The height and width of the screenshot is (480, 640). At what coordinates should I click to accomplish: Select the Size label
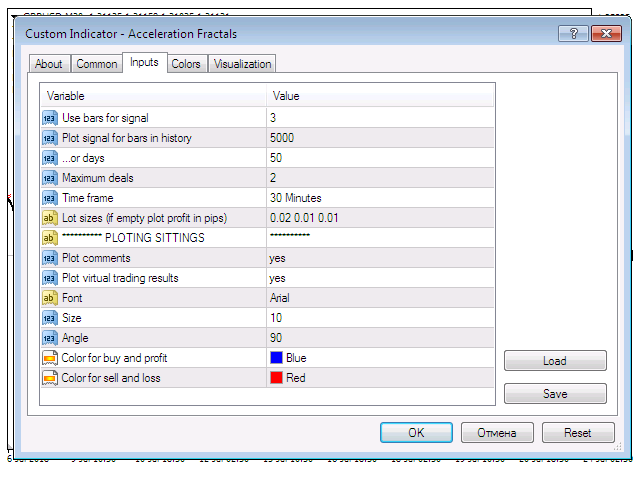[x=72, y=318]
